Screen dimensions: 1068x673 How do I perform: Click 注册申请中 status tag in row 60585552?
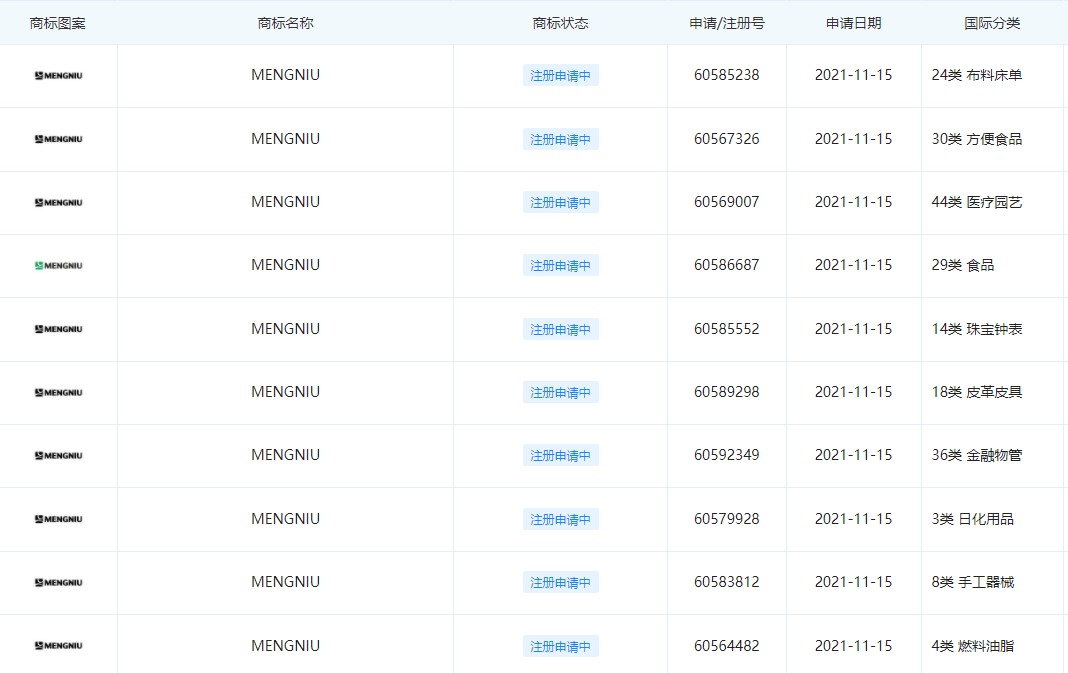(561, 329)
